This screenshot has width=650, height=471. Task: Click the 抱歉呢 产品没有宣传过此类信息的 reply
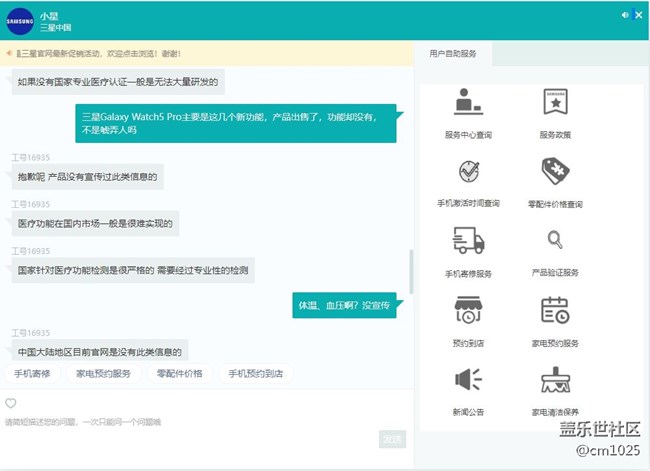point(87,177)
